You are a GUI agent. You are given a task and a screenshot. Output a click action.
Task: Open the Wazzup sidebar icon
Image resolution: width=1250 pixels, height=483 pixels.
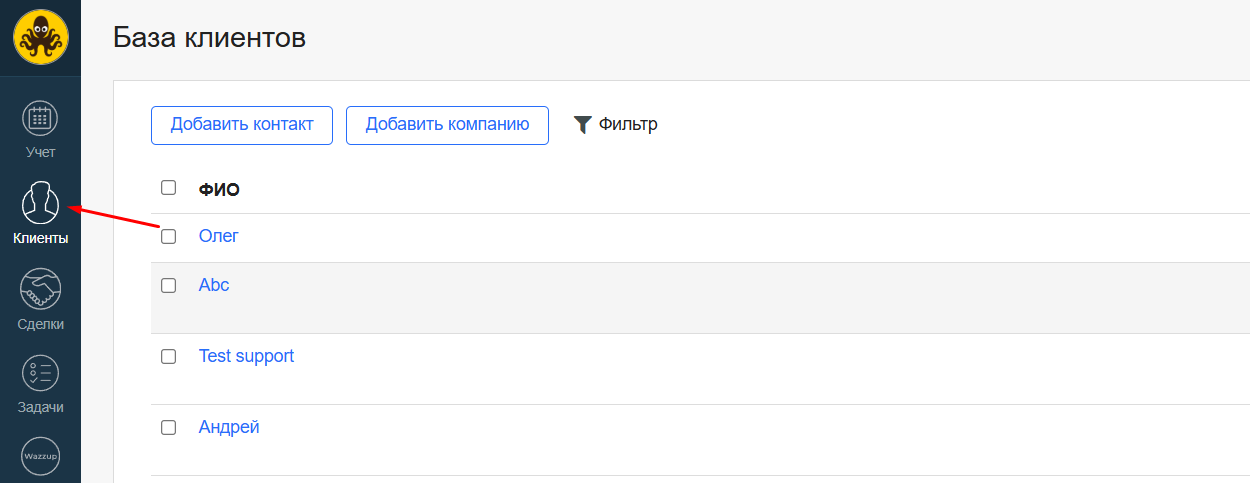click(40, 457)
